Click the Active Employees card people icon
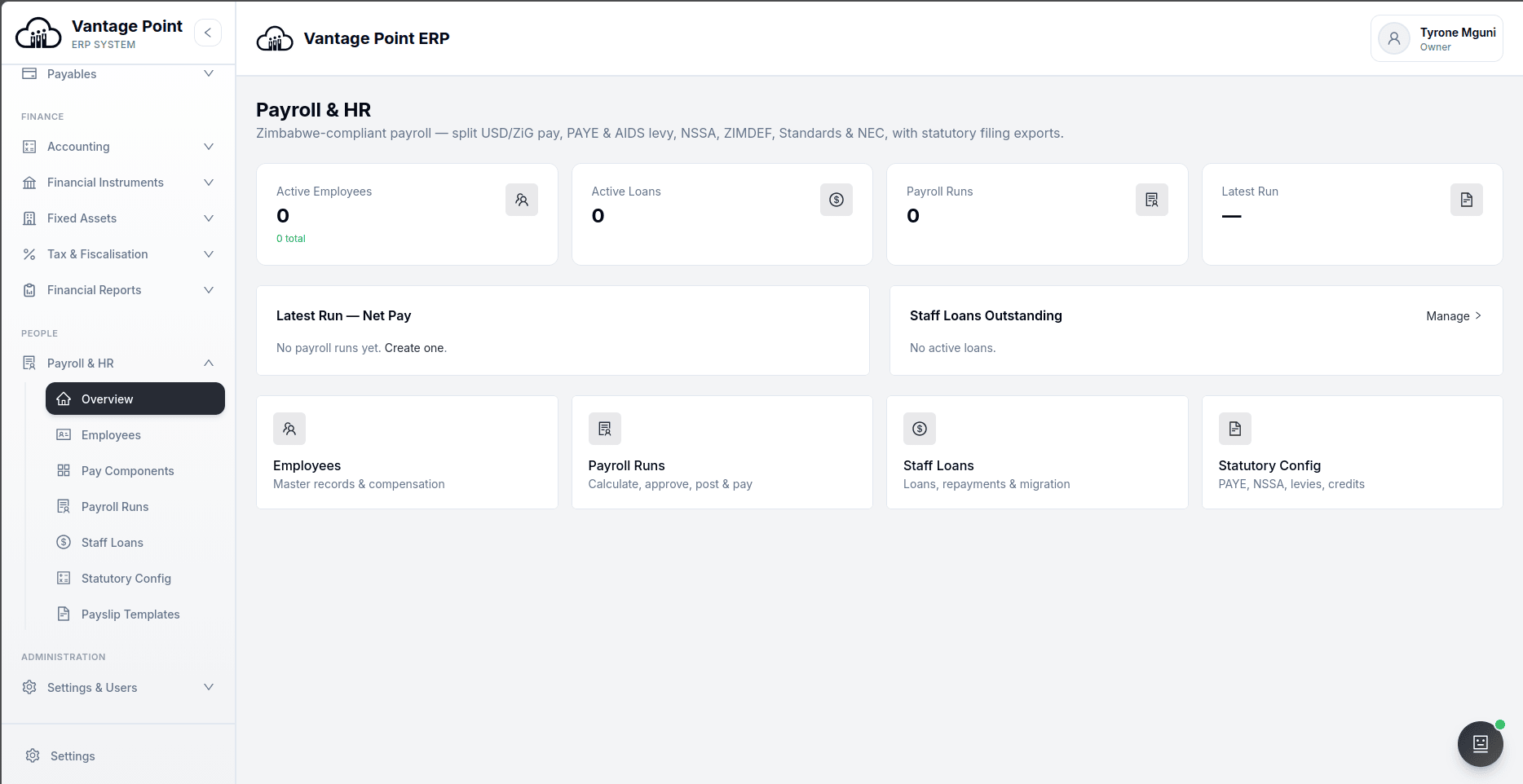This screenshot has width=1523, height=784. (x=522, y=200)
